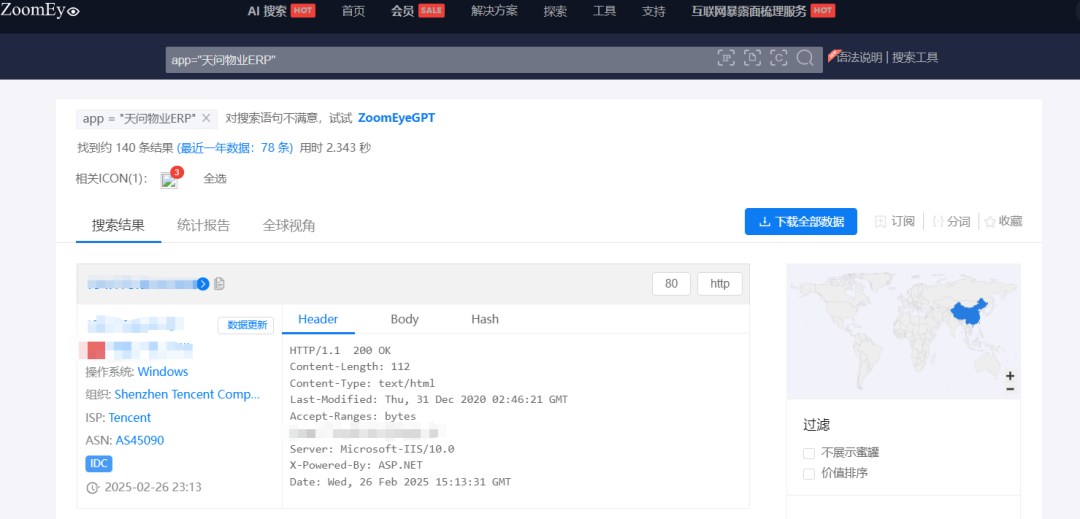Screen dimensions: 1080x519
Task: Click 'X-Powered-By: ASP.NET' header line
Action: pyautogui.click(x=358, y=465)
